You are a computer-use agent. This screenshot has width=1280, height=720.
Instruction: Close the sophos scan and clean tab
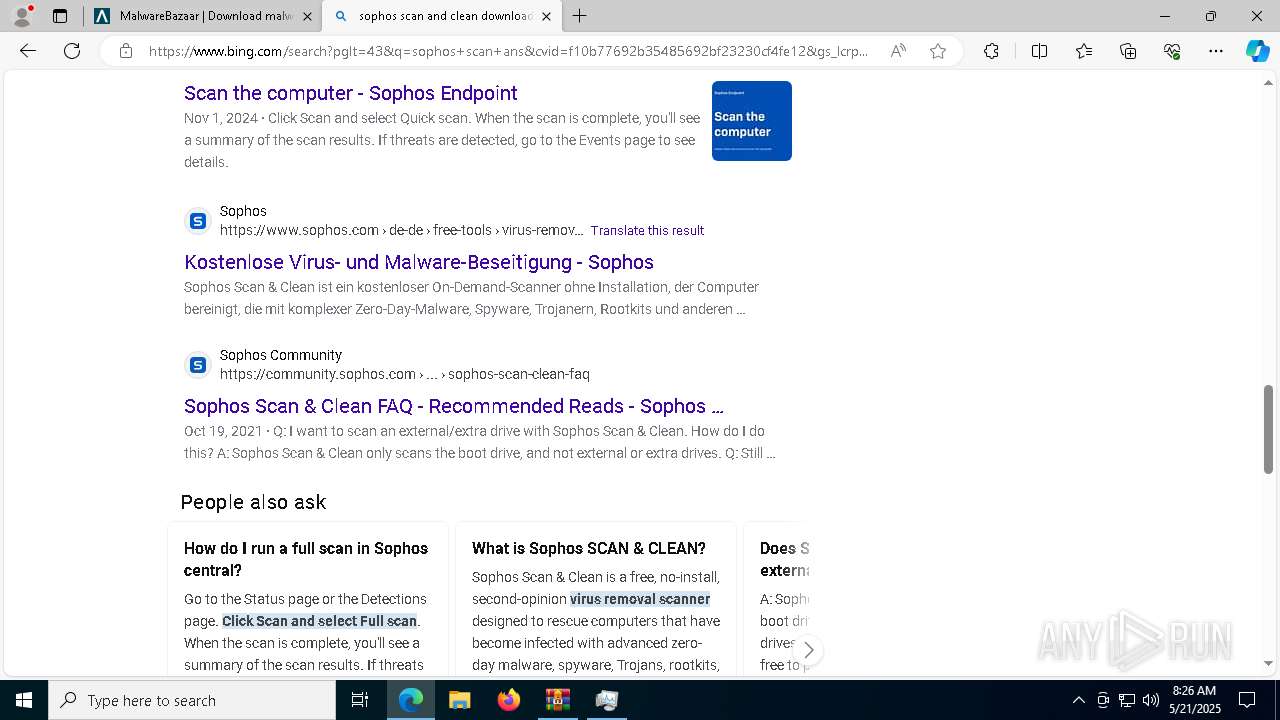546,16
